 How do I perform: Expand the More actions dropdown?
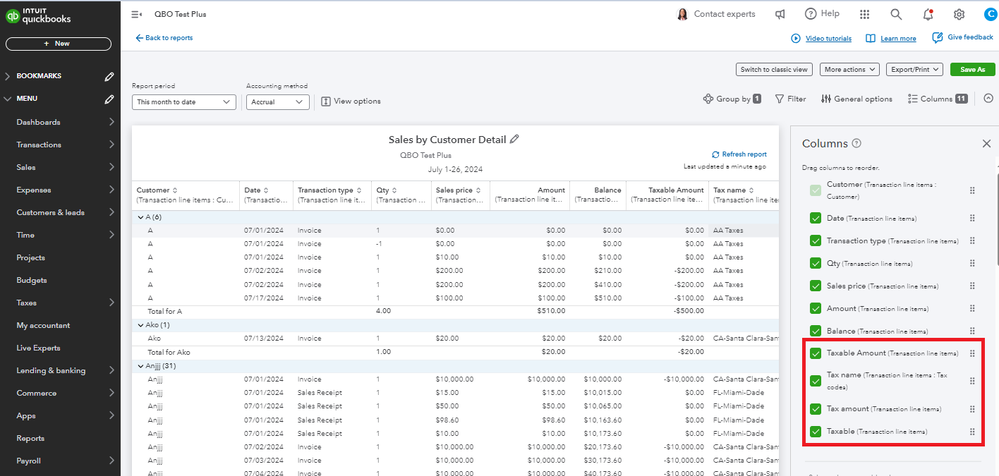pos(850,70)
